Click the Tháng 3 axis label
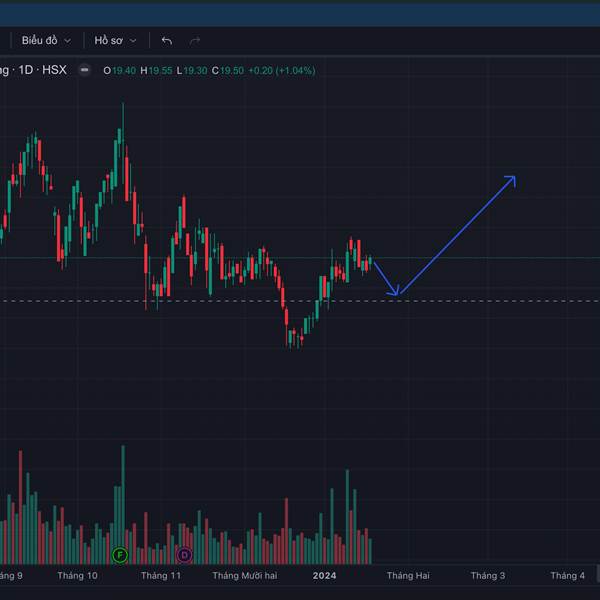The image size is (600, 600). 488,576
